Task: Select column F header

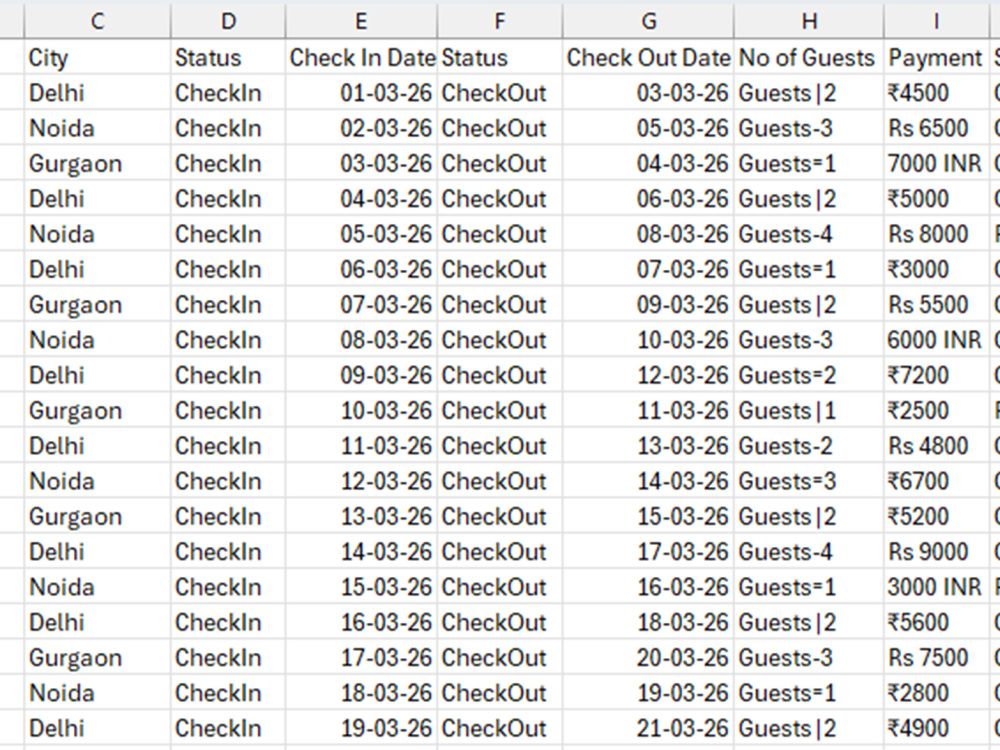Action: pos(499,21)
